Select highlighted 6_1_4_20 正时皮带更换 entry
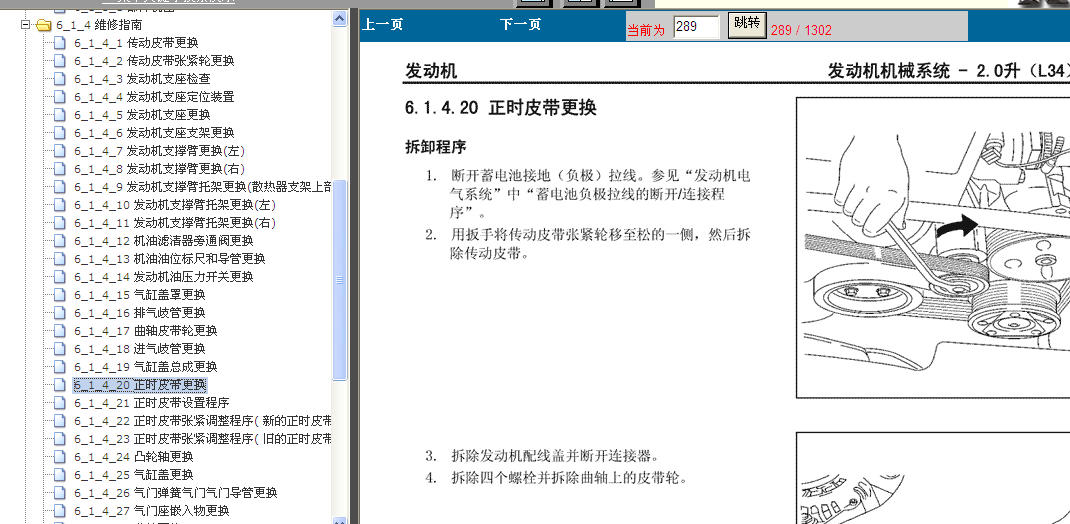The image size is (1070, 524). click(x=140, y=385)
